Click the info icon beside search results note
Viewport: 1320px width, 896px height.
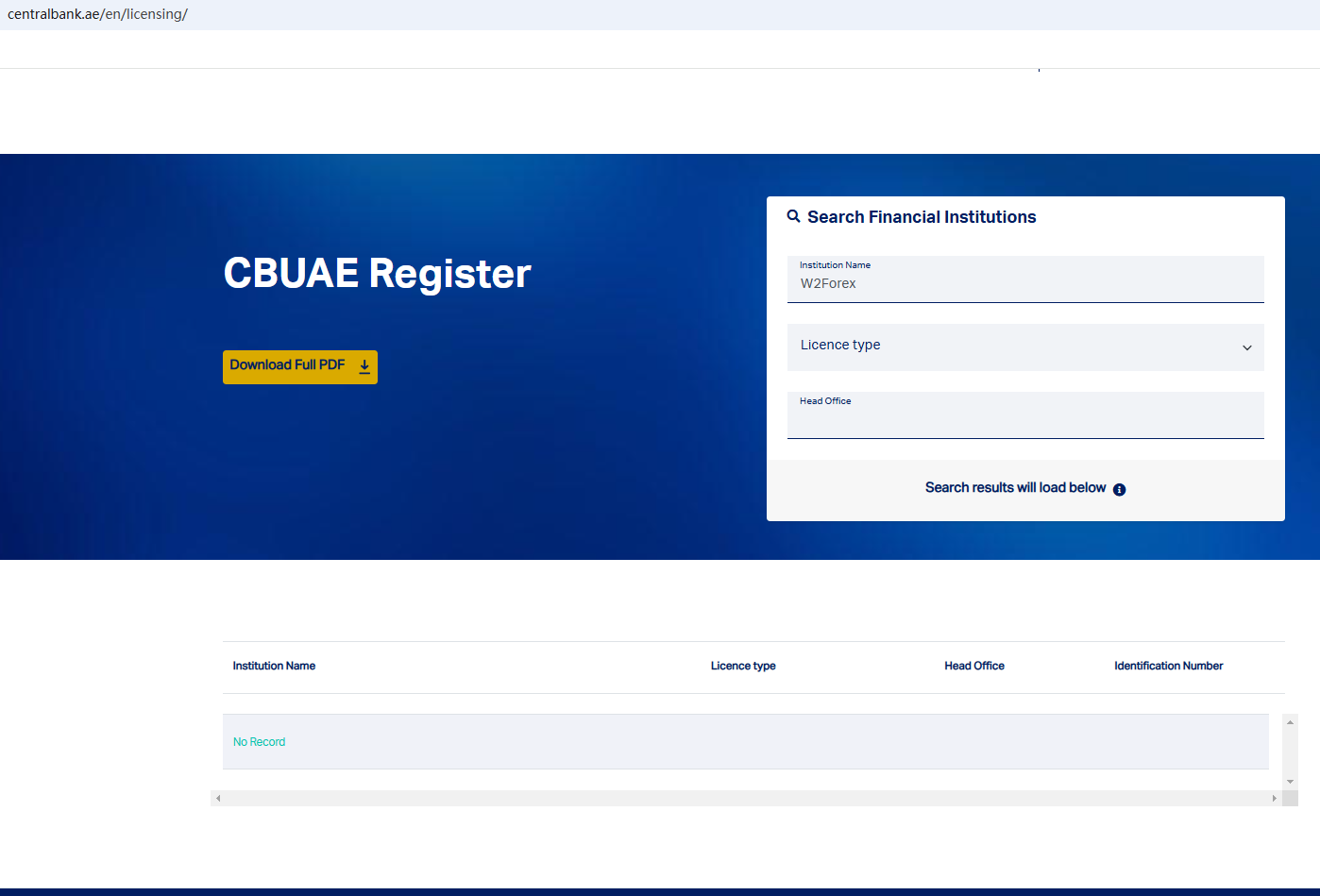(1119, 489)
